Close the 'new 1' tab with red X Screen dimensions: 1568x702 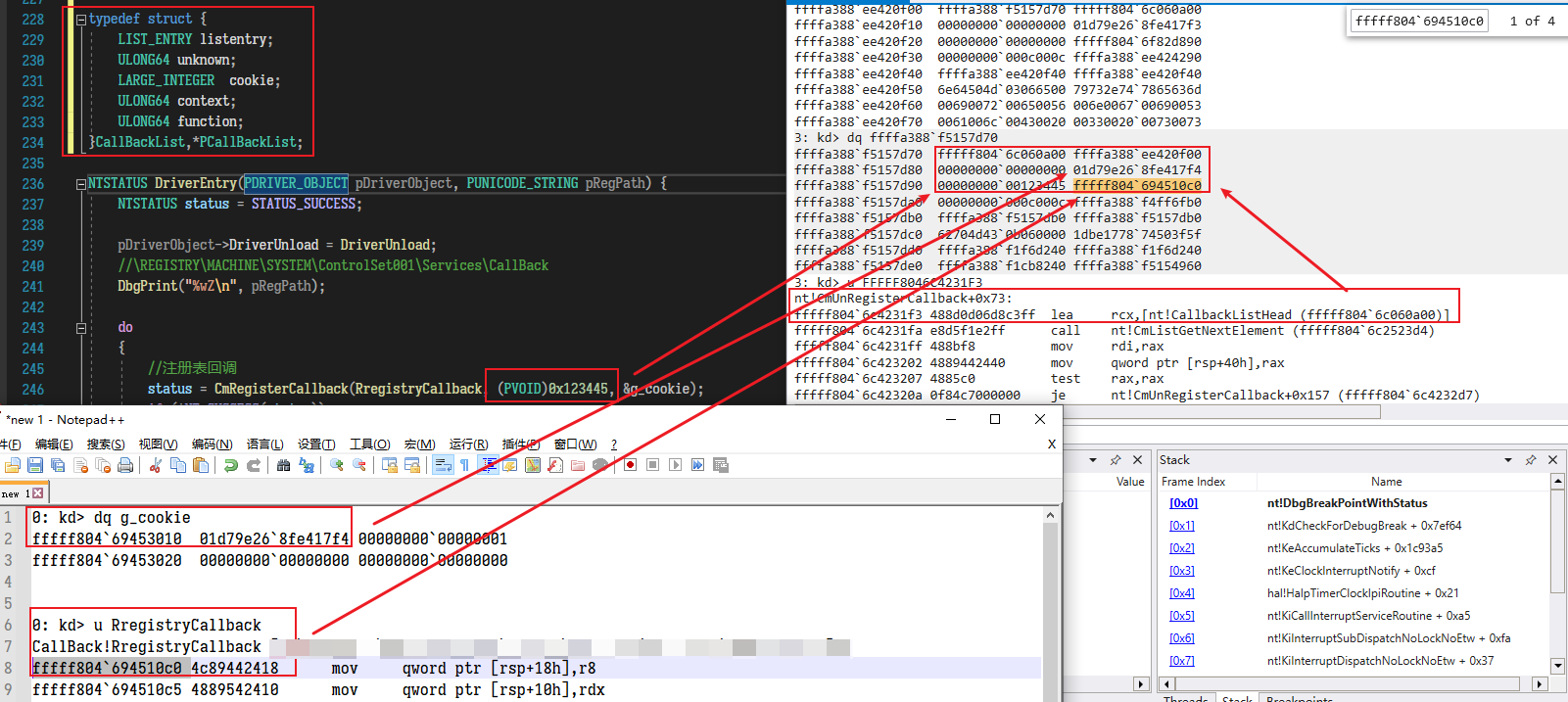[x=38, y=493]
